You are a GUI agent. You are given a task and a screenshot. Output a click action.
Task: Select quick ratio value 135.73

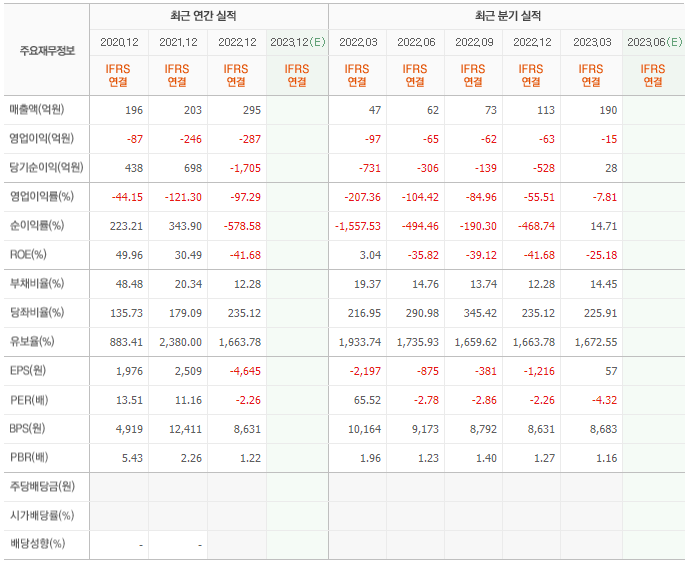(126, 313)
